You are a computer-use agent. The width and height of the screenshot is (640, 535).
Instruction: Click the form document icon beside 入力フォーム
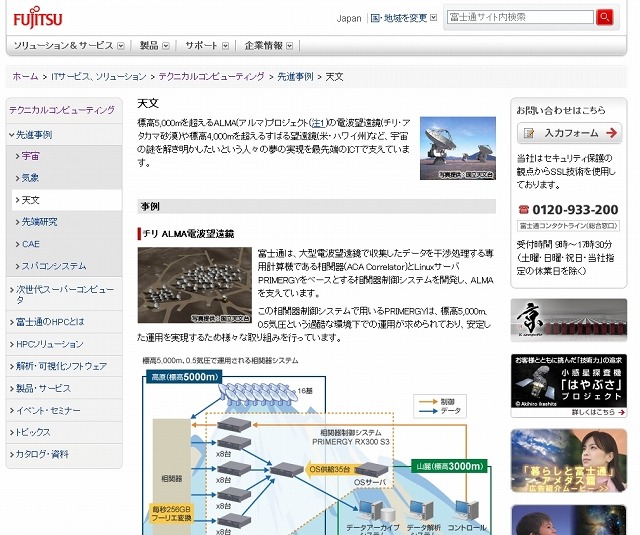tap(529, 133)
